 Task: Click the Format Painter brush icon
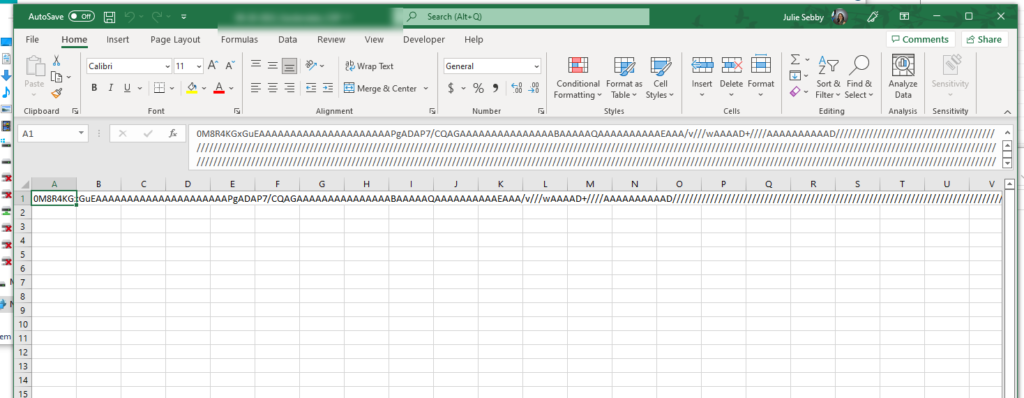coord(56,93)
